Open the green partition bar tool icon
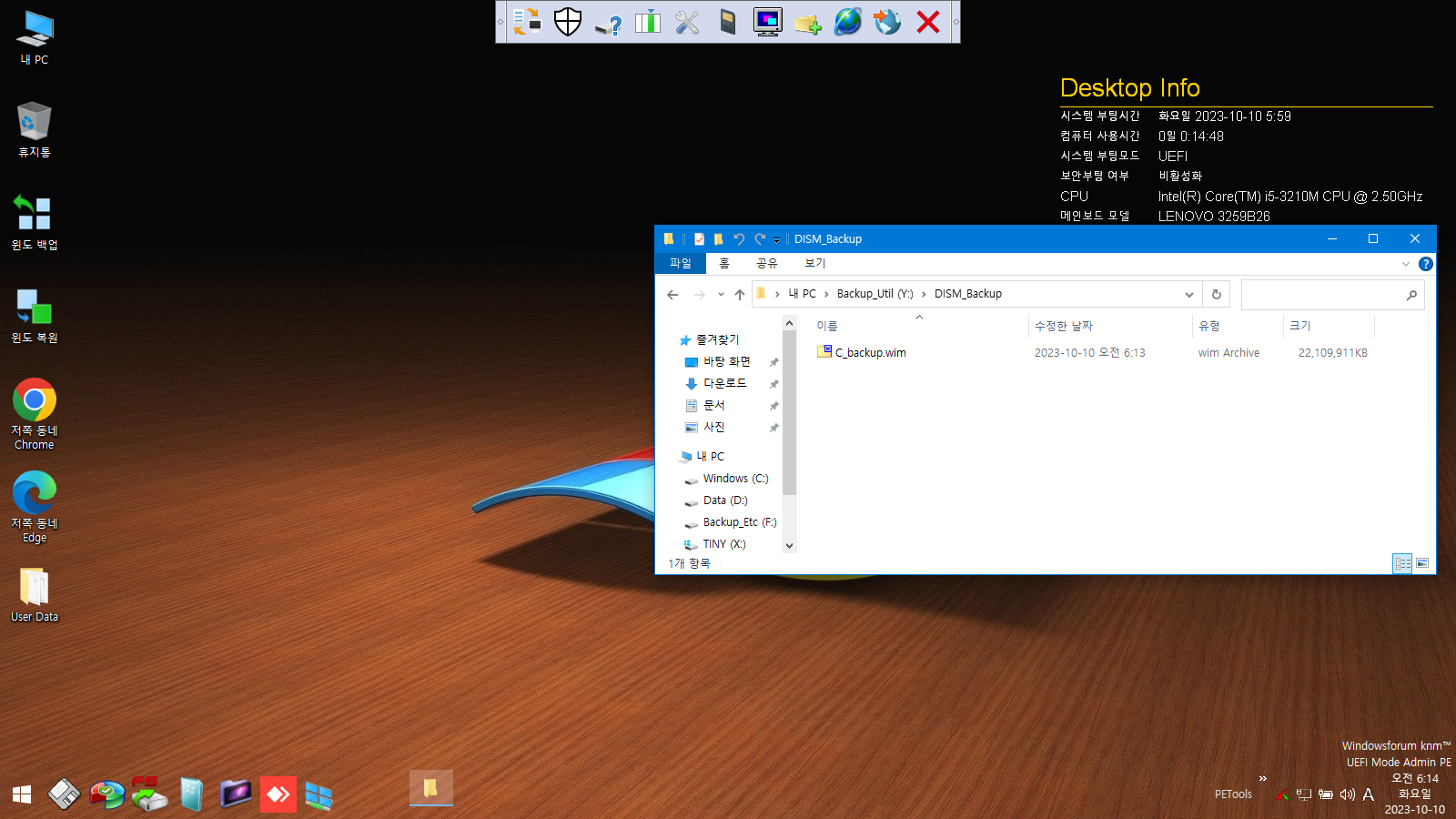Viewport: 1456px width, 819px height. (648, 21)
